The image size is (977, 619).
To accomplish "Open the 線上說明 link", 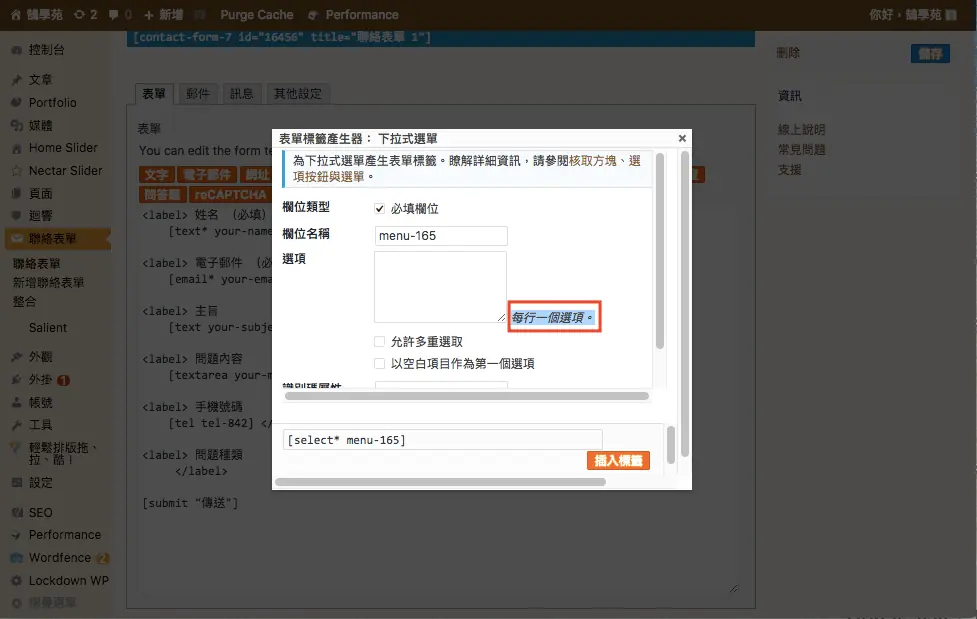I will (x=801, y=130).
